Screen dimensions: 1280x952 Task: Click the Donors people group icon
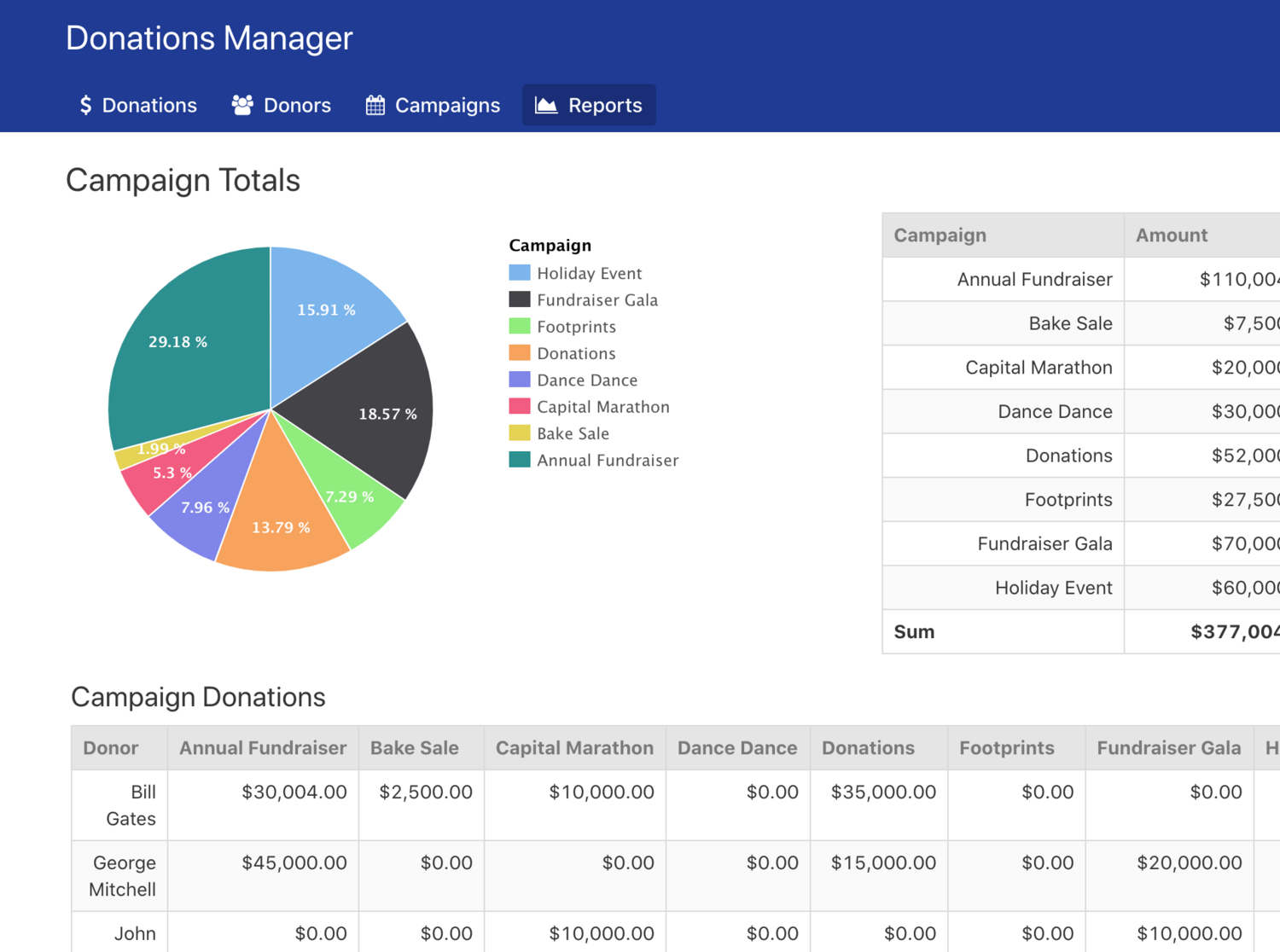click(x=242, y=105)
